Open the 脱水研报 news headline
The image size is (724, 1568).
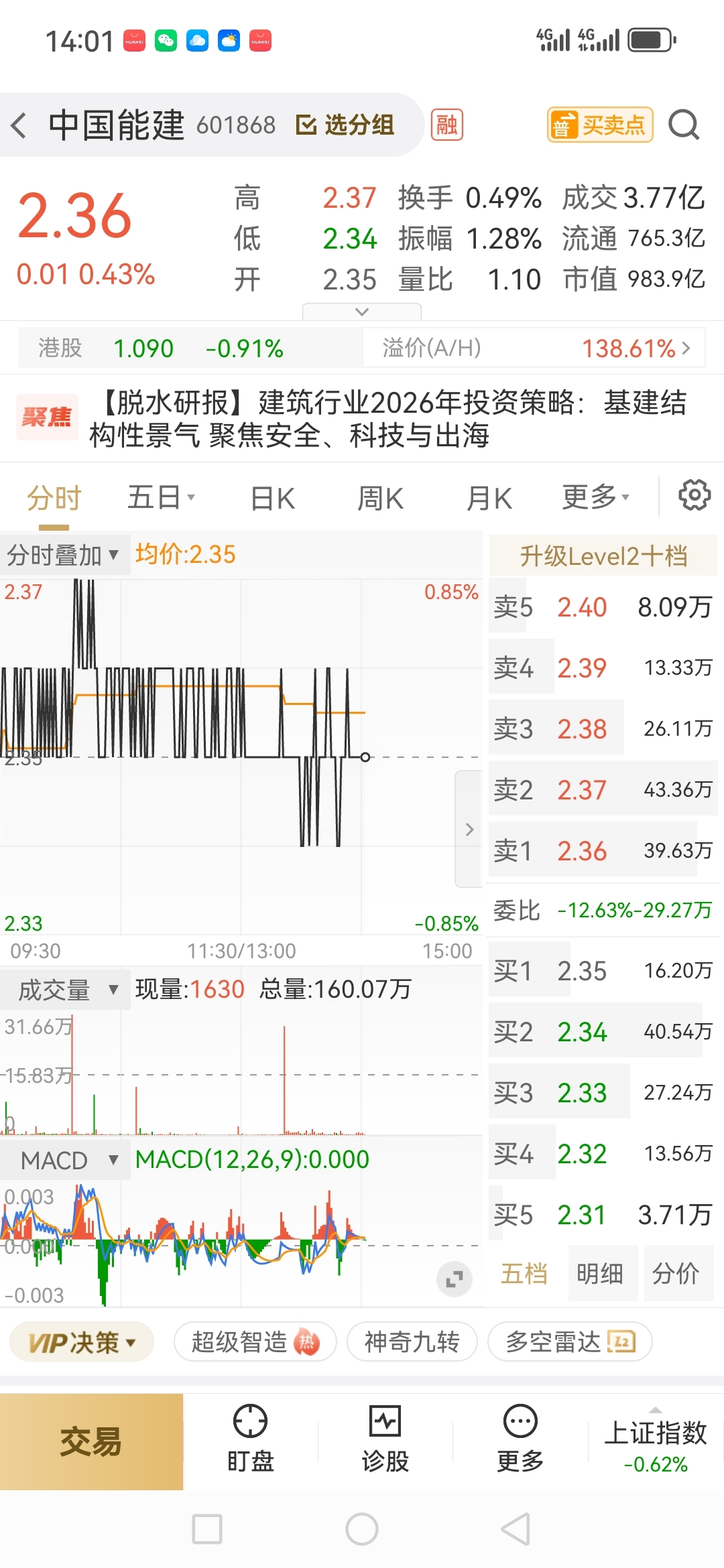[x=387, y=418]
